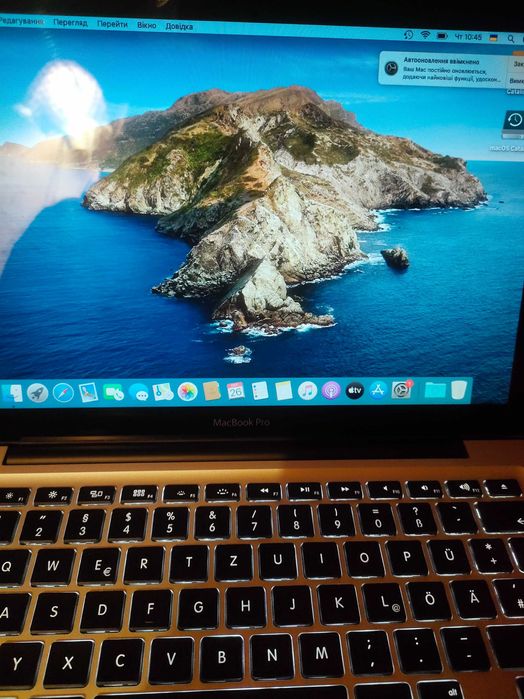The height and width of the screenshot is (699, 524).
Task: Open input source flag menu
Action: 493,38
